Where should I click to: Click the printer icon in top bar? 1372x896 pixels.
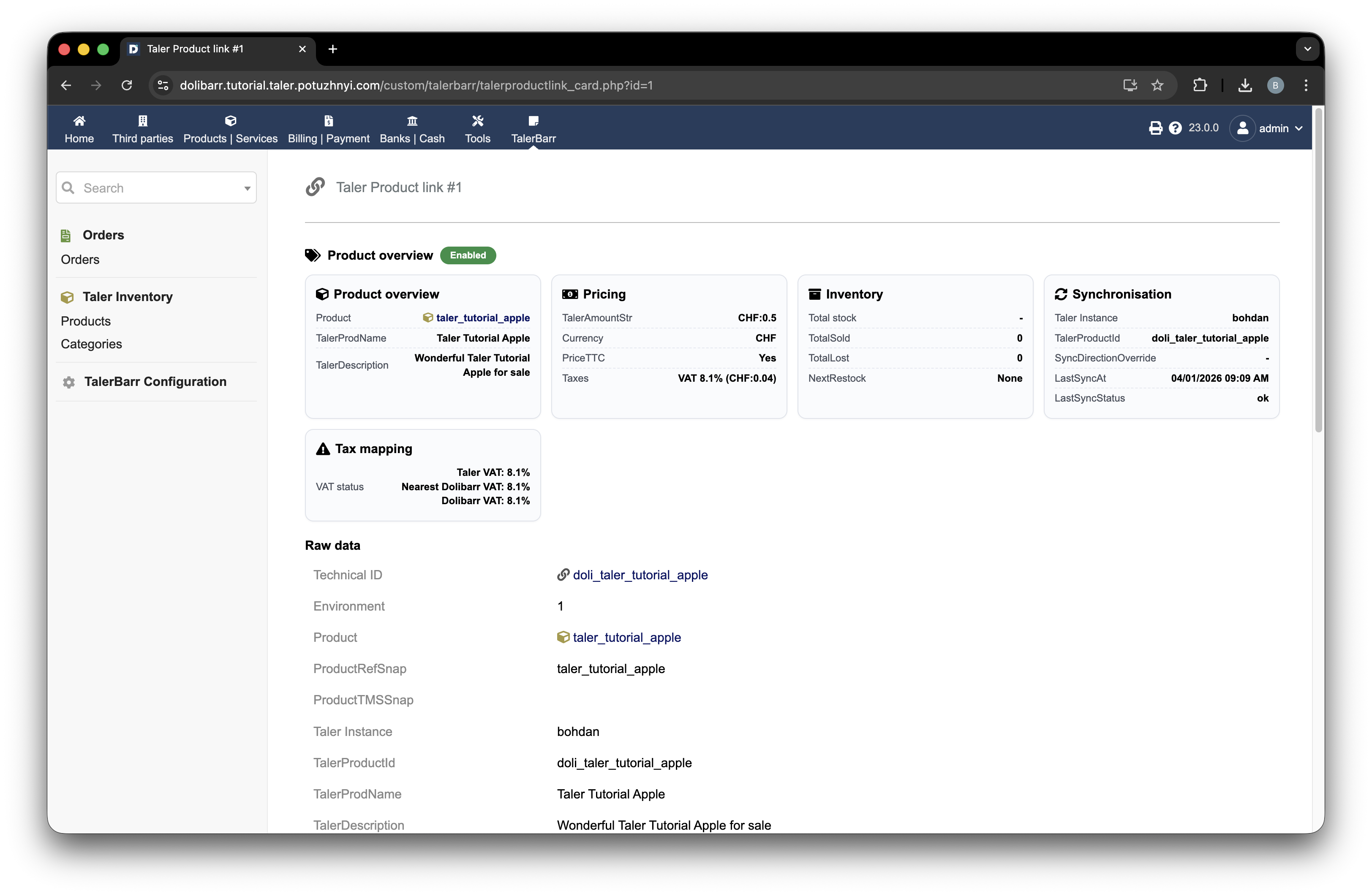tap(1155, 128)
